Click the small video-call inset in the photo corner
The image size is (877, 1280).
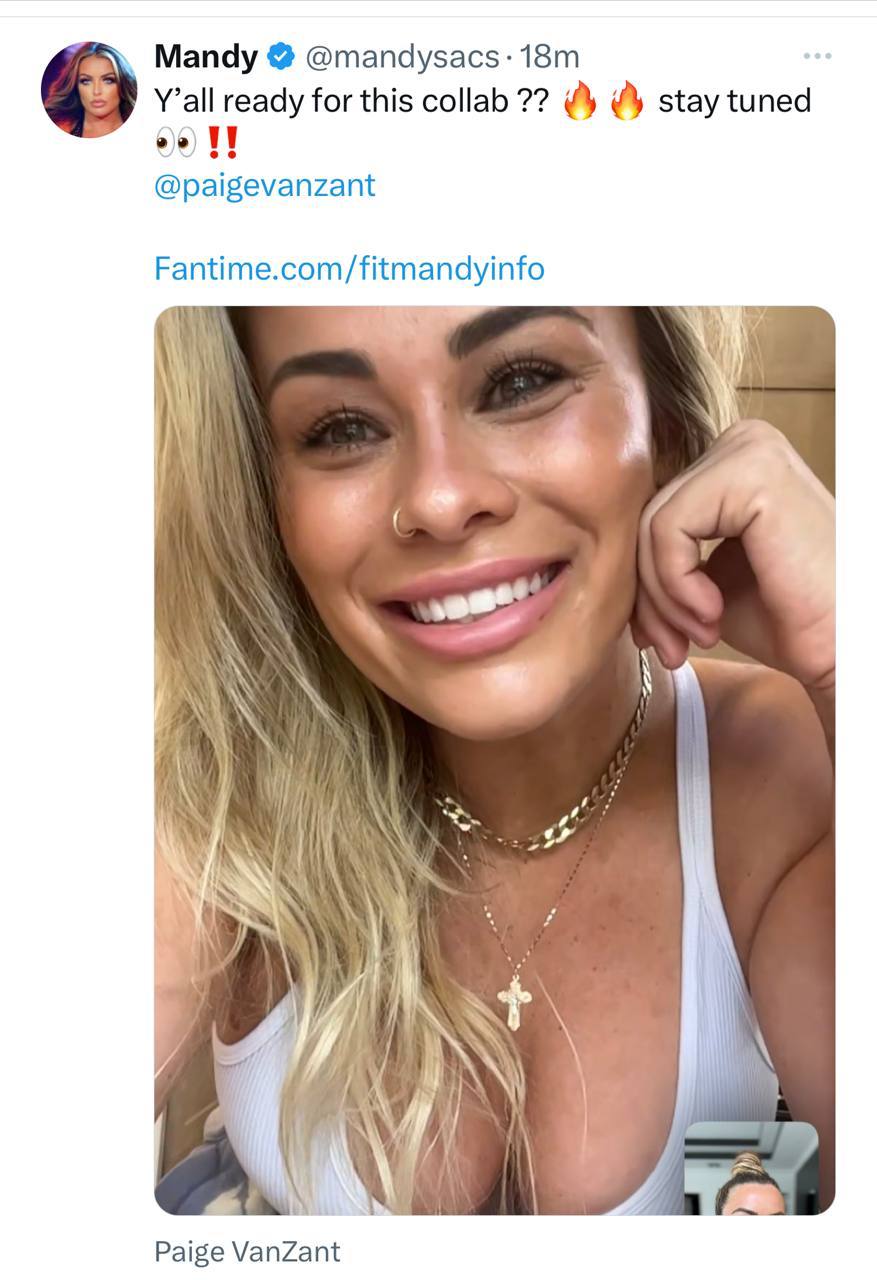pyautogui.click(x=751, y=1168)
